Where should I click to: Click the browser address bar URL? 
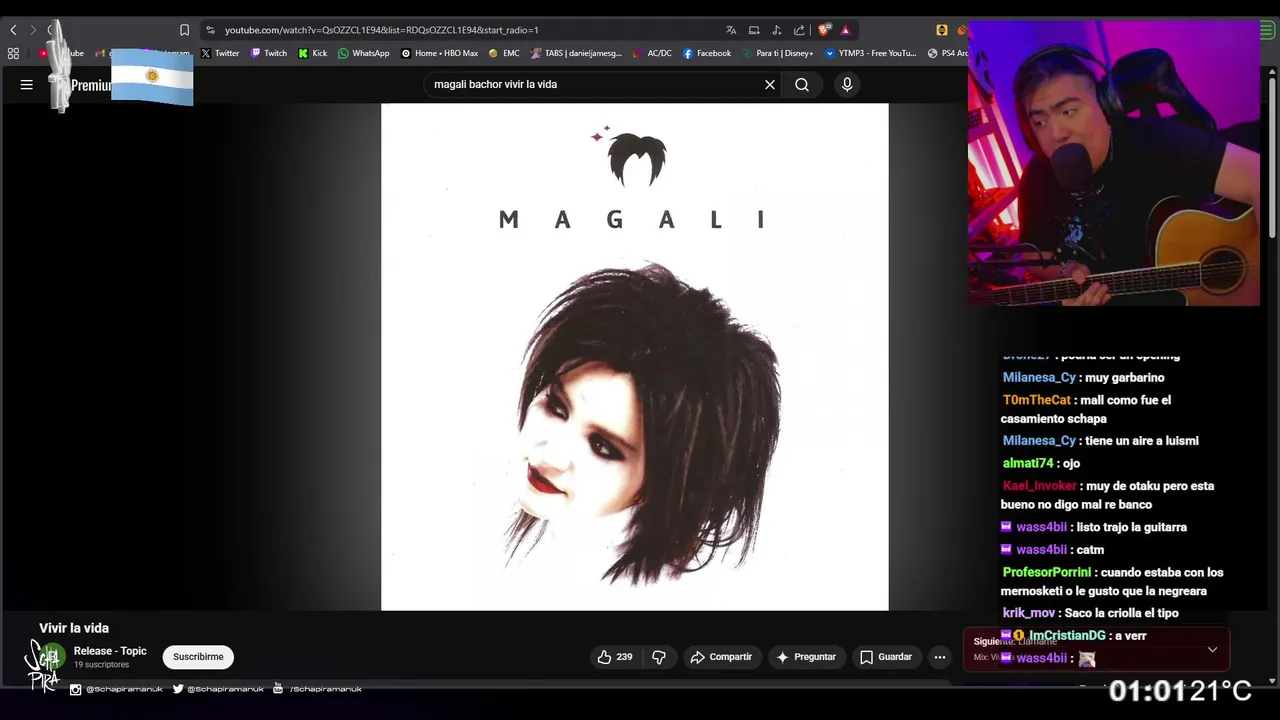click(381, 30)
